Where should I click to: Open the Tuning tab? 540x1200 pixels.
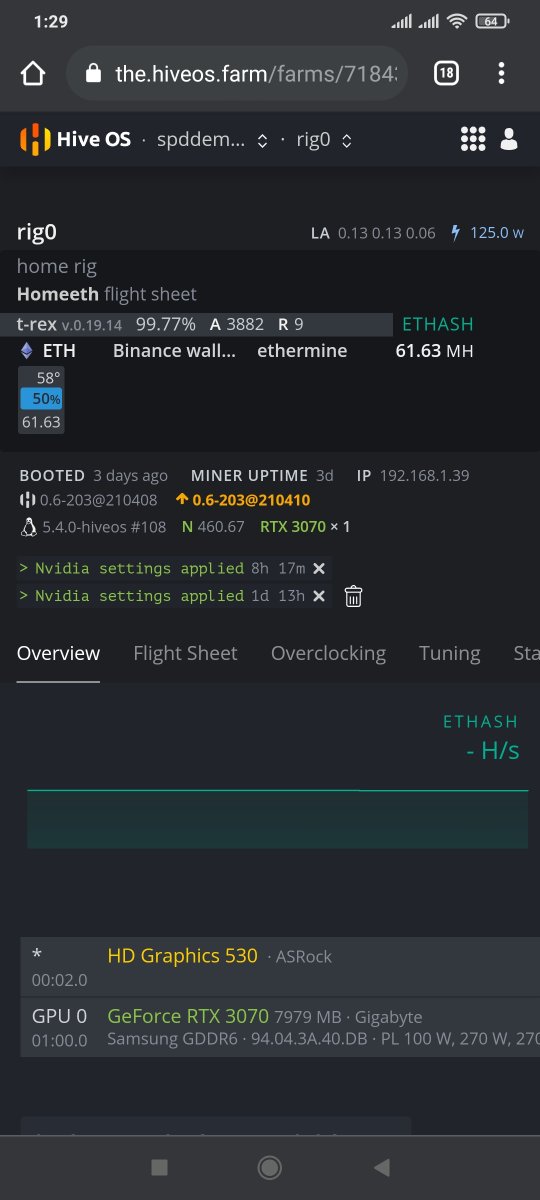point(449,654)
